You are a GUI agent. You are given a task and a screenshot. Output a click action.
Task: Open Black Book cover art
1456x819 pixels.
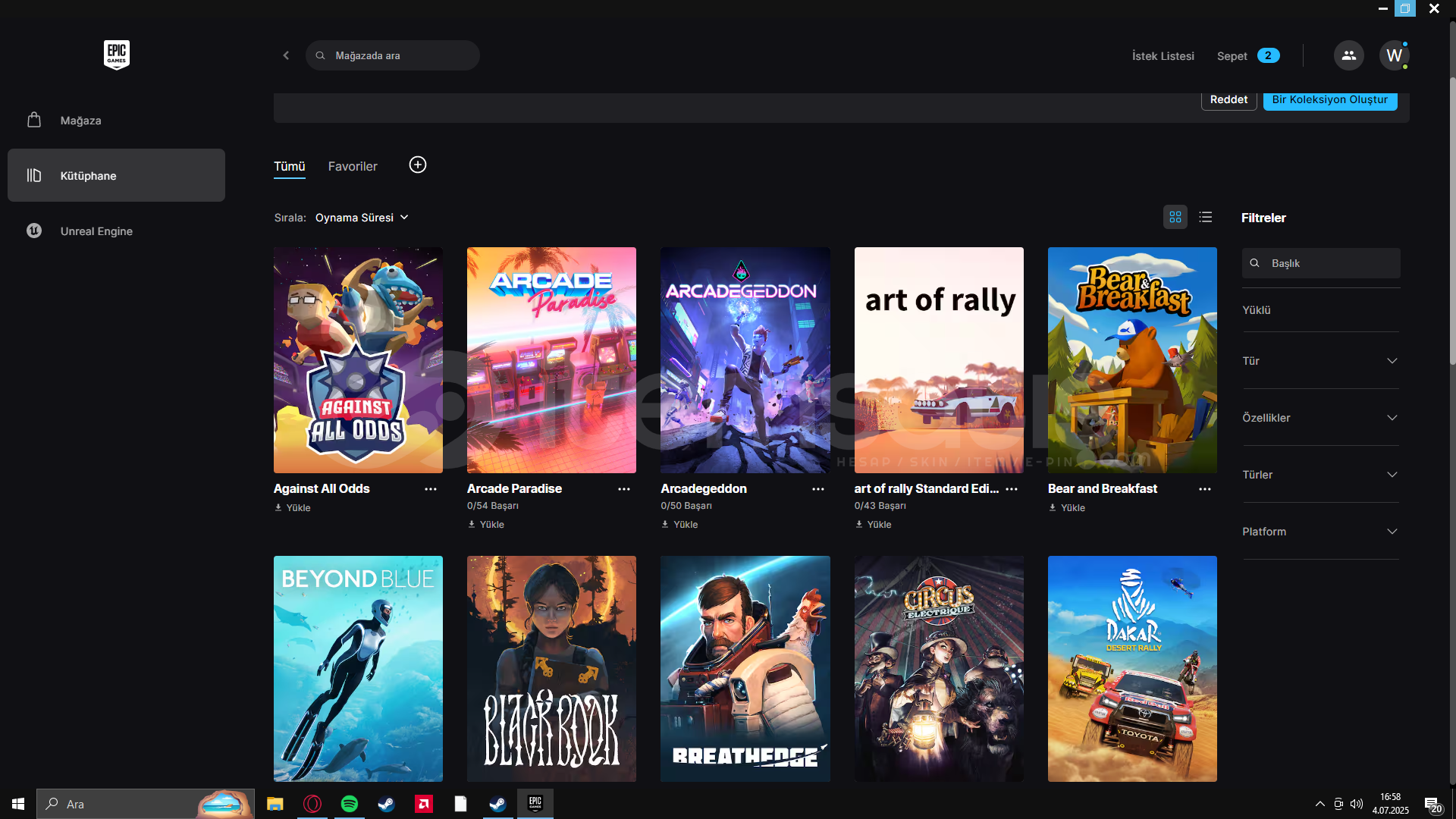(x=551, y=669)
